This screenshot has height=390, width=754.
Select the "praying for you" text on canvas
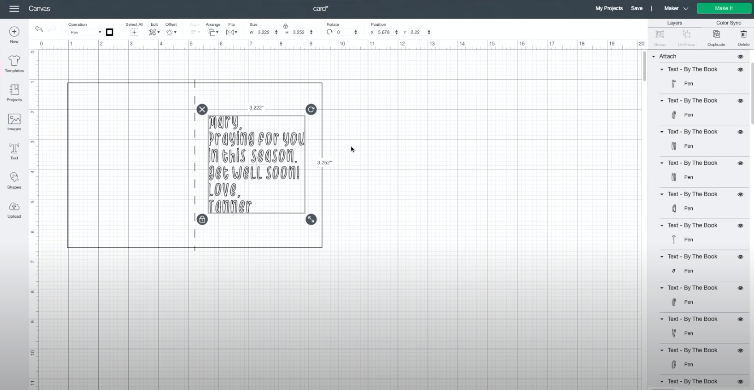click(256, 139)
